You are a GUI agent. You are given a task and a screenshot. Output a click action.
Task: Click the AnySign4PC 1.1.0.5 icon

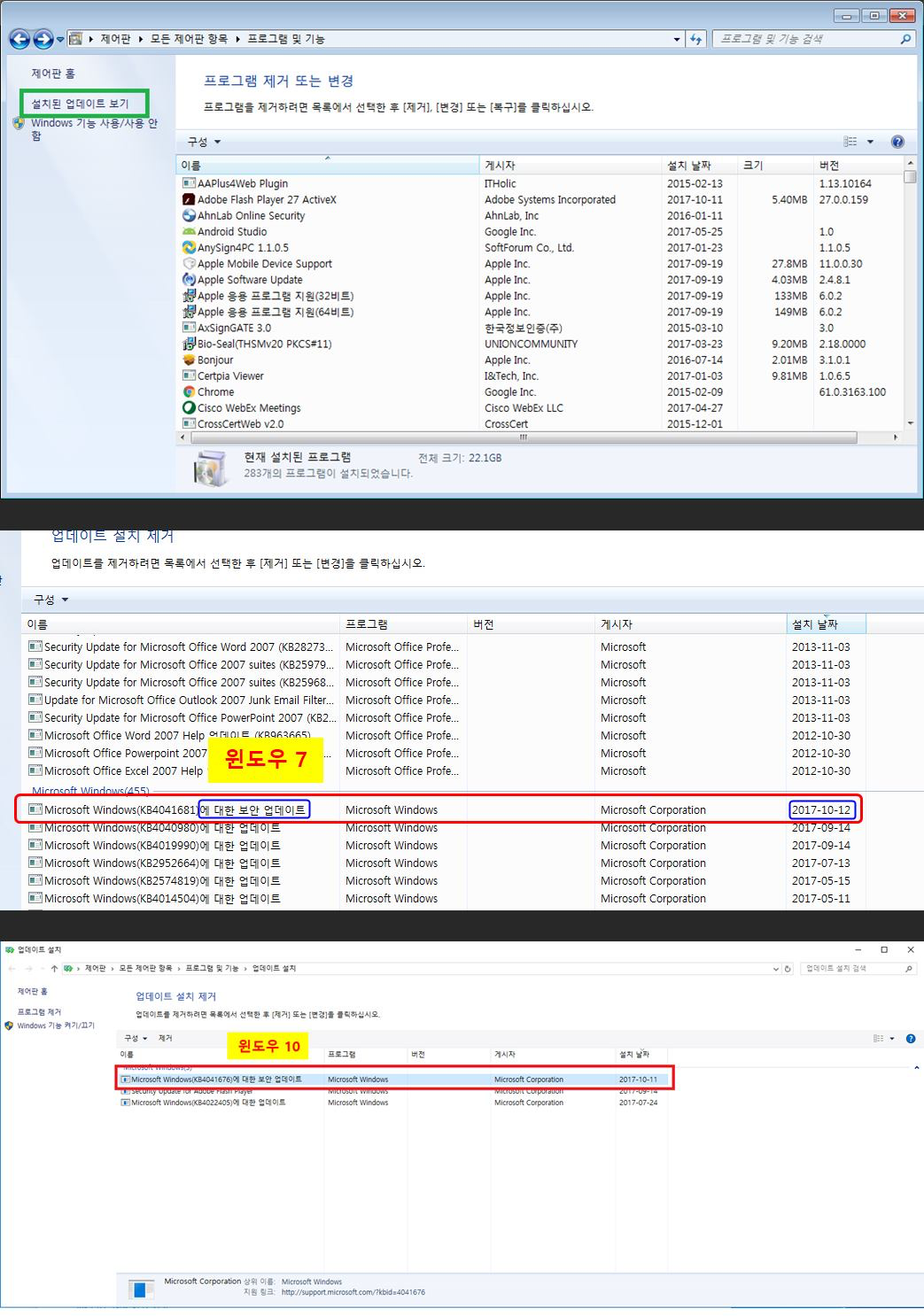click(x=189, y=247)
